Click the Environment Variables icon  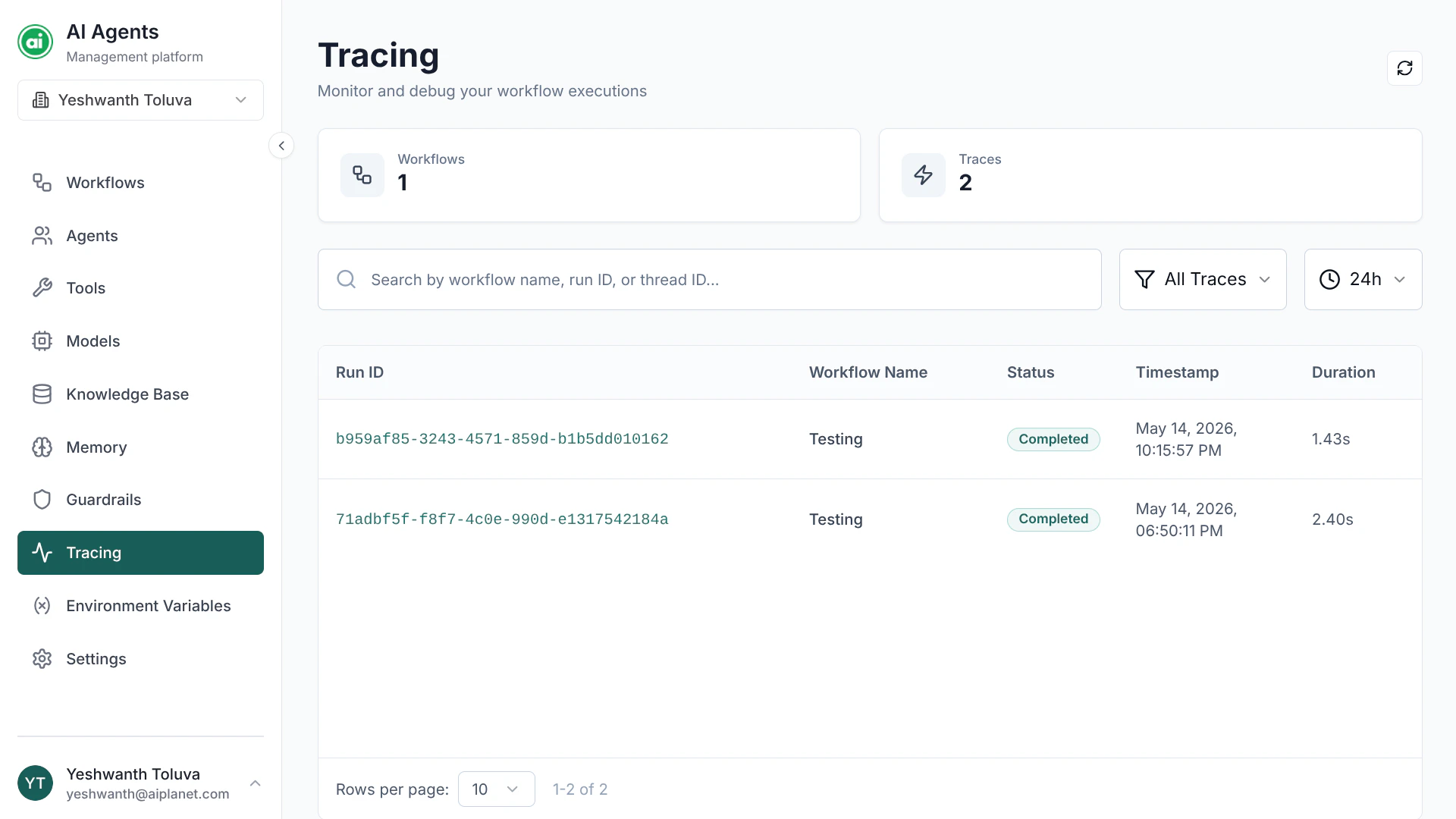click(x=42, y=606)
